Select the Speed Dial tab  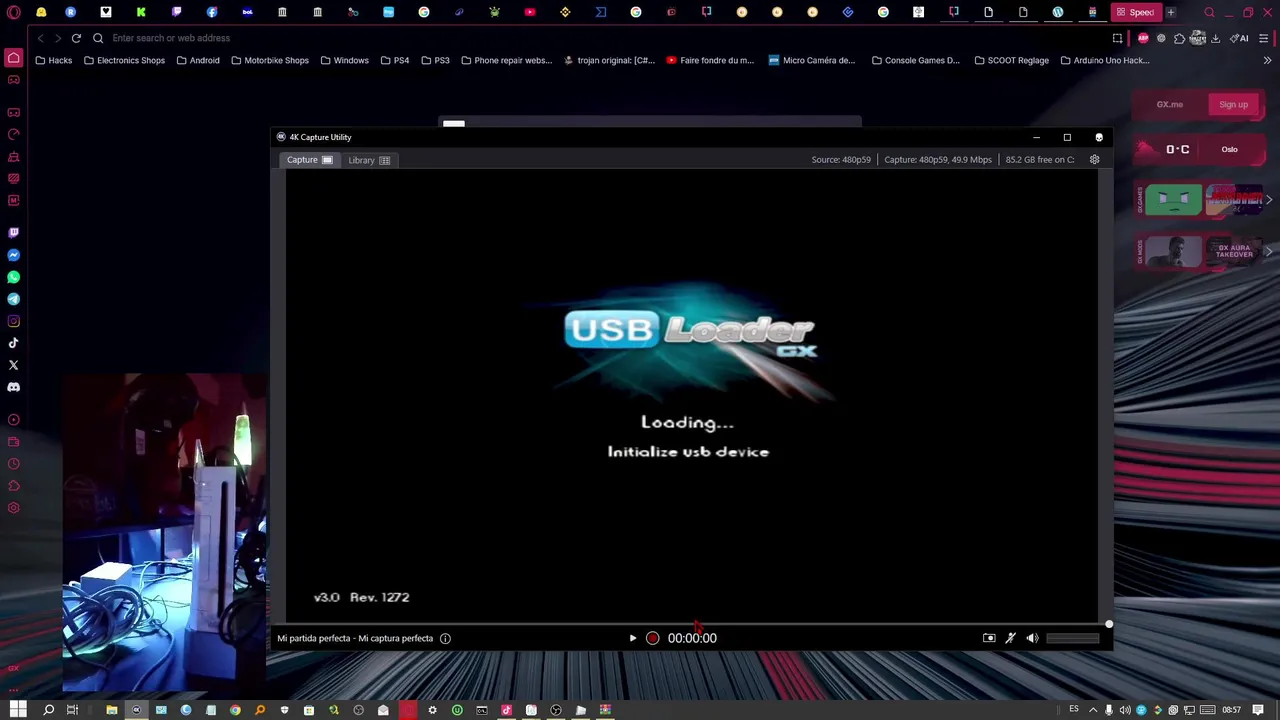pos(1134,12)
